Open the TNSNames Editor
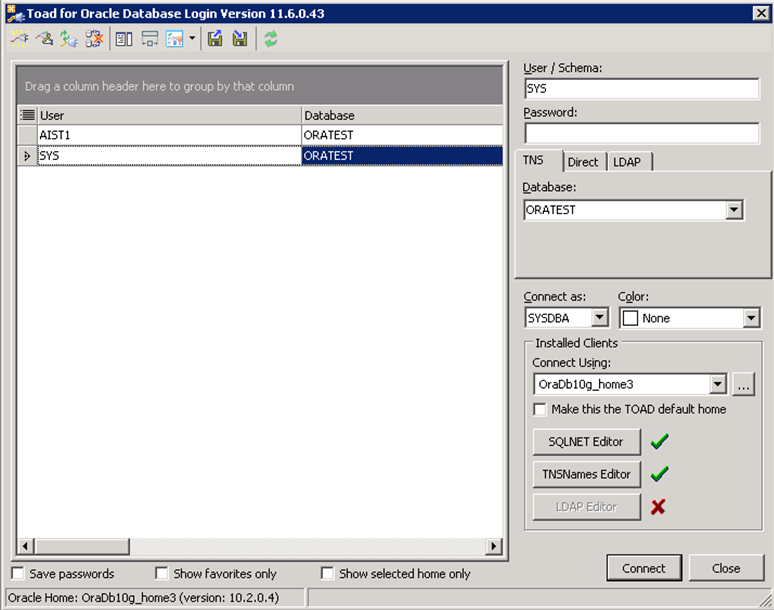The width and height of the screenshot is (774, 610). (x=586, y=474)
